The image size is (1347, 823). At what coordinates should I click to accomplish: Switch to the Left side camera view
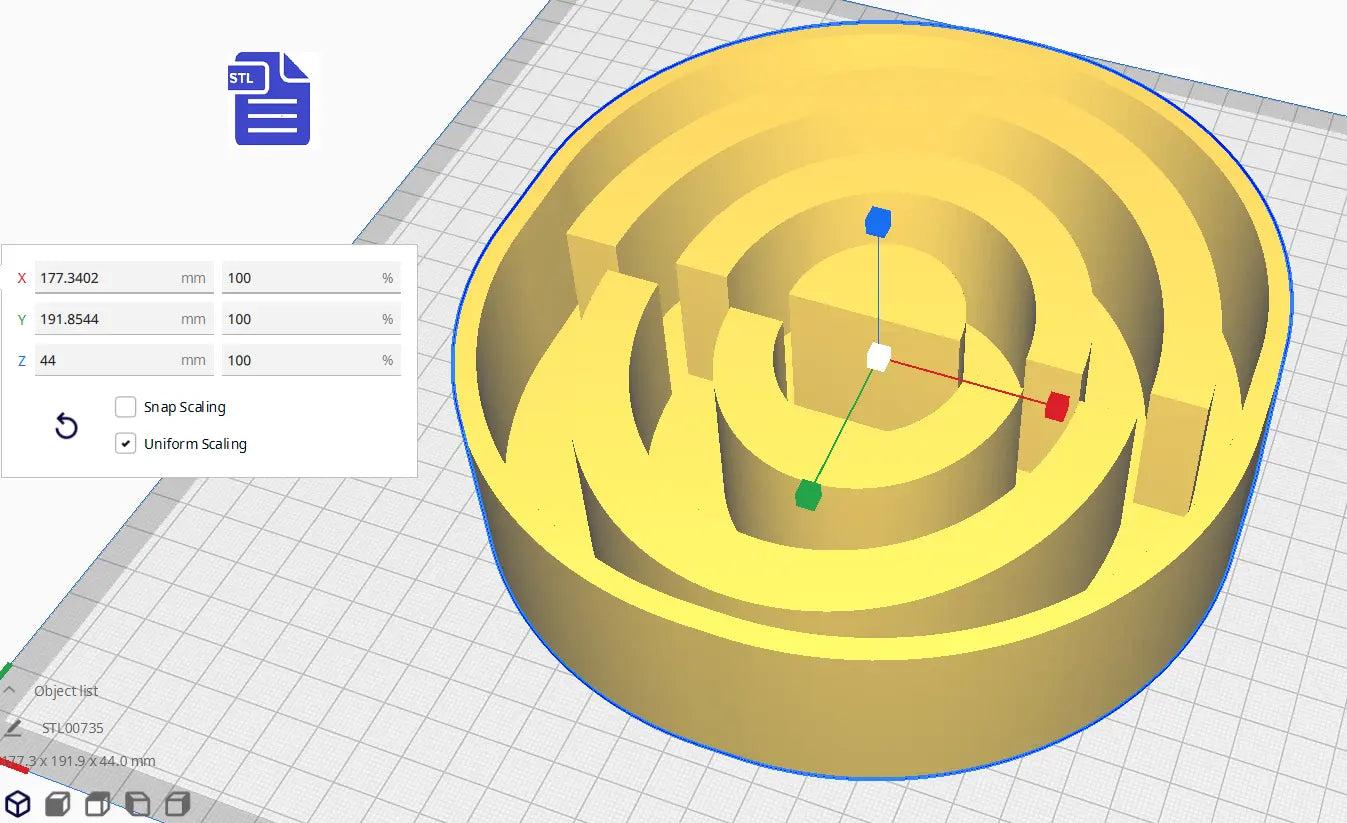137,803
